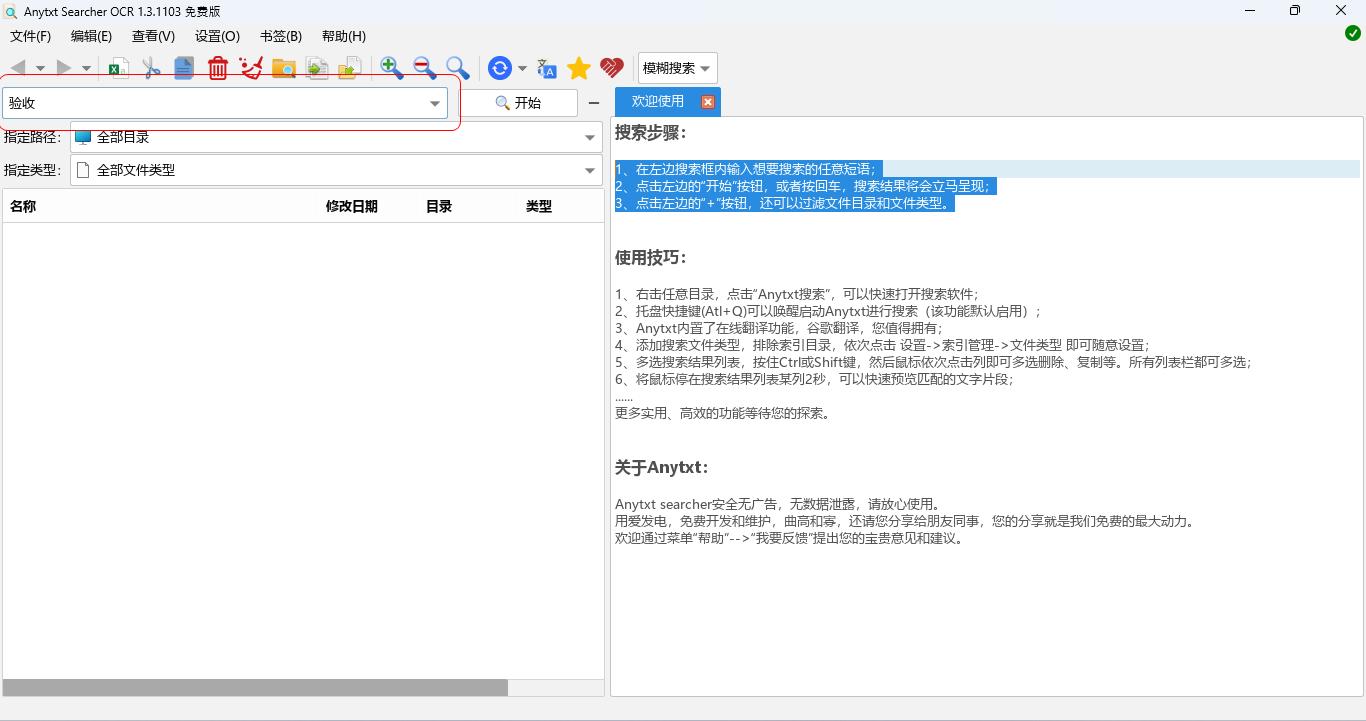Click the zoom in magnifier icon
The image size is (1366, 721).
pos(391,68)
